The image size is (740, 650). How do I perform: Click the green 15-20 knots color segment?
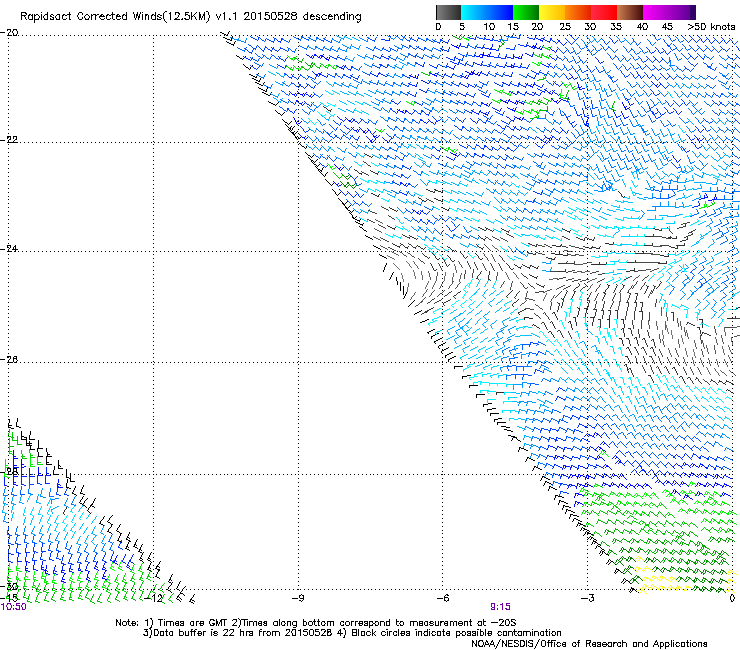pos(526,12)
